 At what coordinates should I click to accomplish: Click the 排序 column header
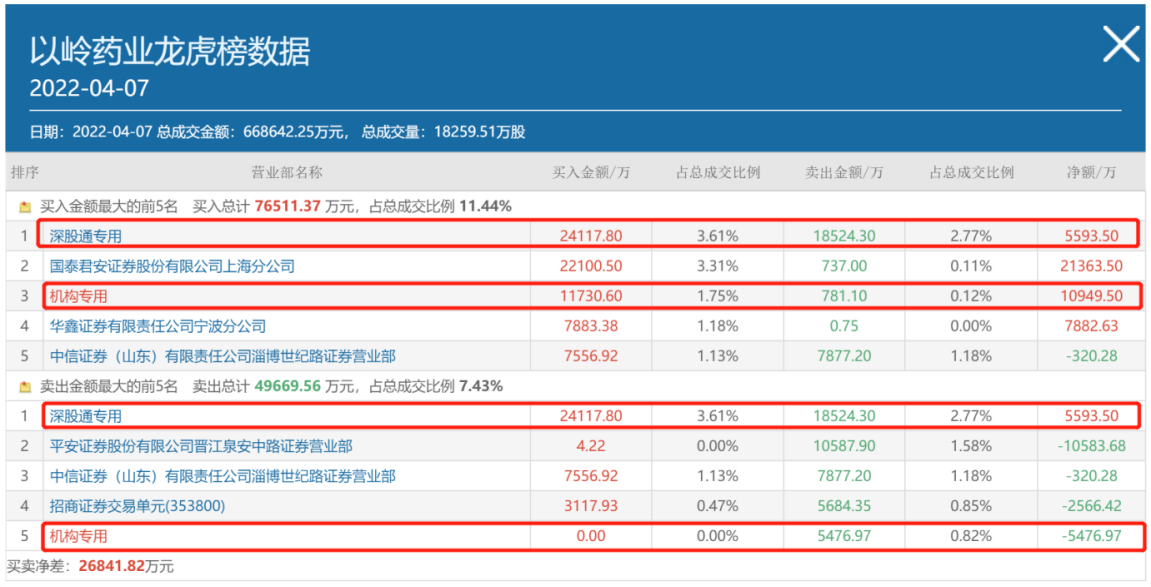pos(25,173)
